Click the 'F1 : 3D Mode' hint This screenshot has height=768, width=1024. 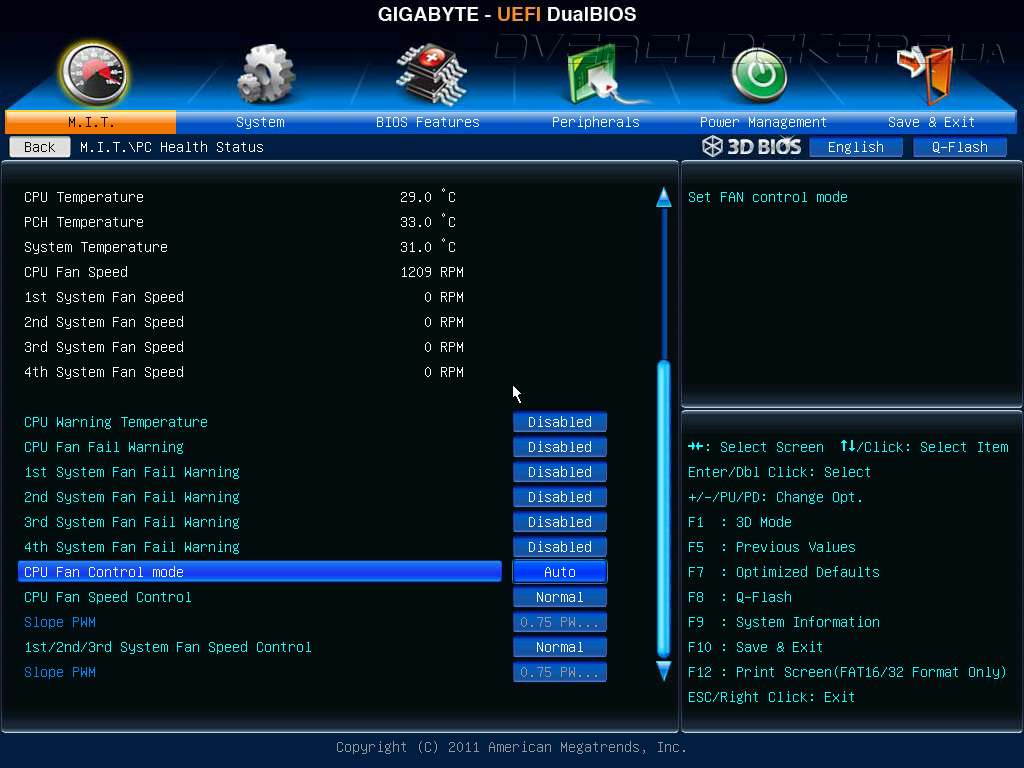740,522
